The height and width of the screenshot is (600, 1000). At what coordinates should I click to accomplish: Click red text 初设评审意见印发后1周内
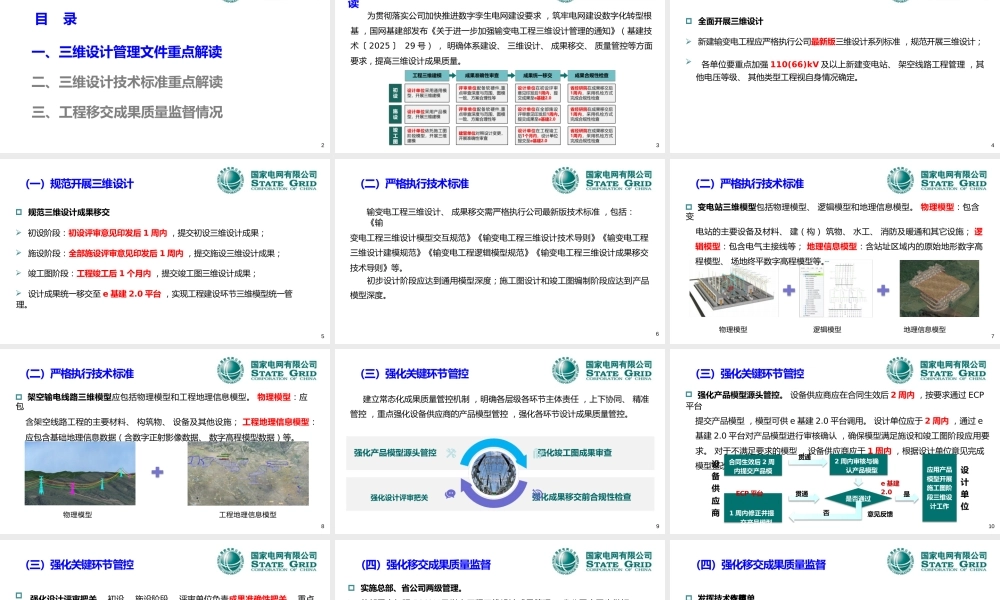(x=117, y=233)
